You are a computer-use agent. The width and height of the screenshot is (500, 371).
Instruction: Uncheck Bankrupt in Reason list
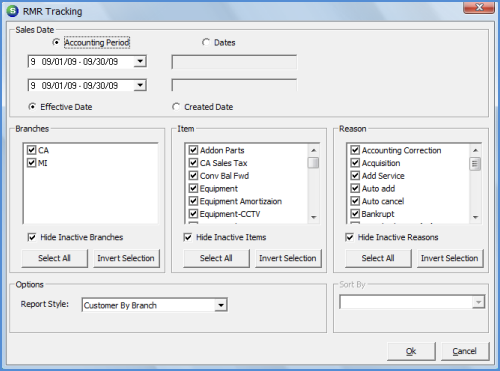click(355, 214)
